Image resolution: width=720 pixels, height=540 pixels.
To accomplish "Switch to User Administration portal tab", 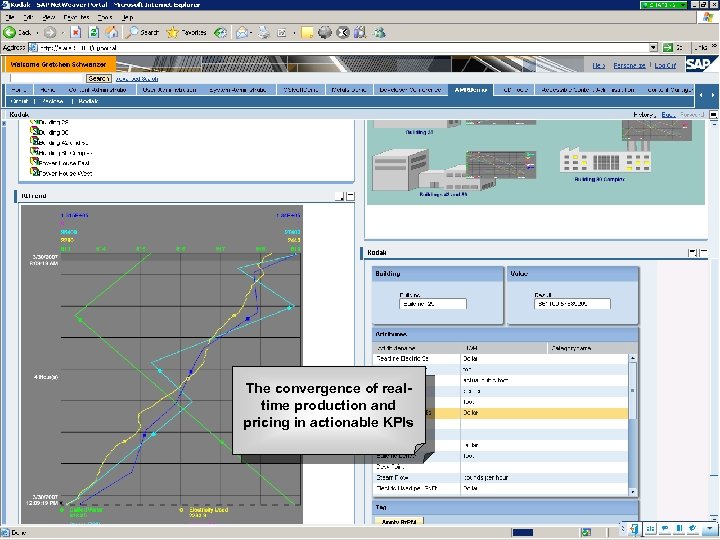I will pos(169,90).
